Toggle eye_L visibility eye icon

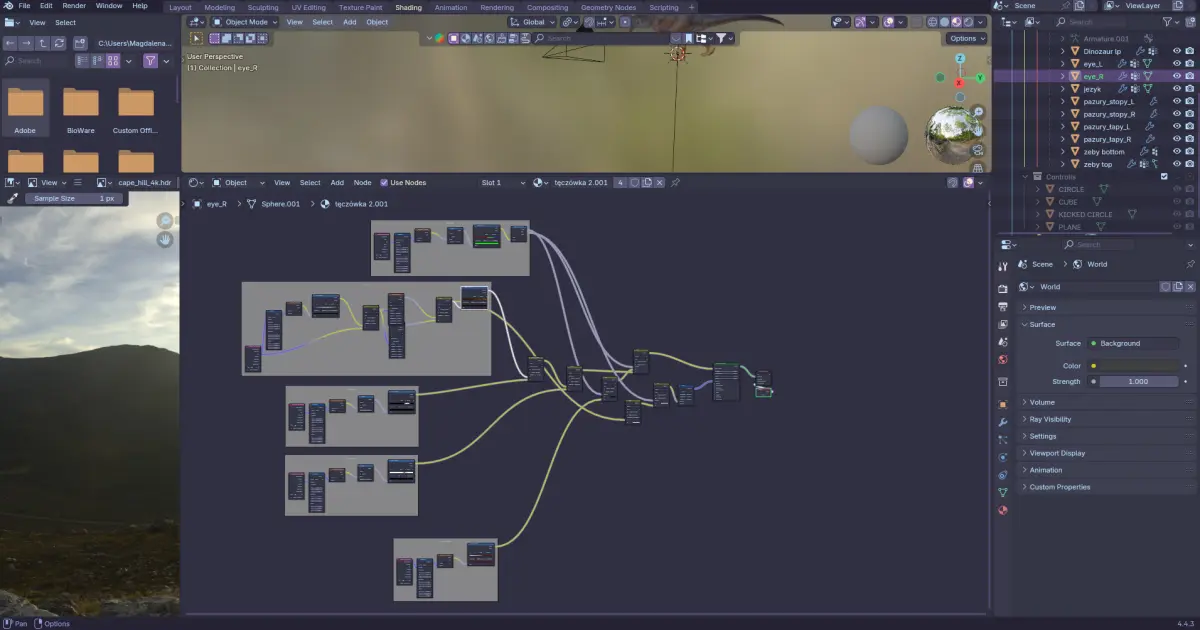[1177, 63]
